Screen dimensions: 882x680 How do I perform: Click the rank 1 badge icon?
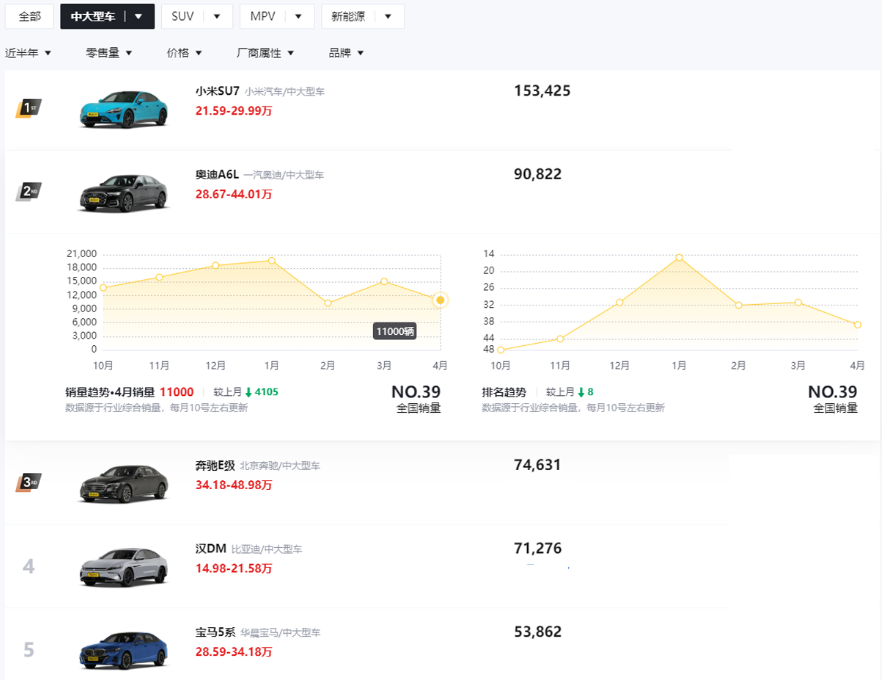(28, 108)
